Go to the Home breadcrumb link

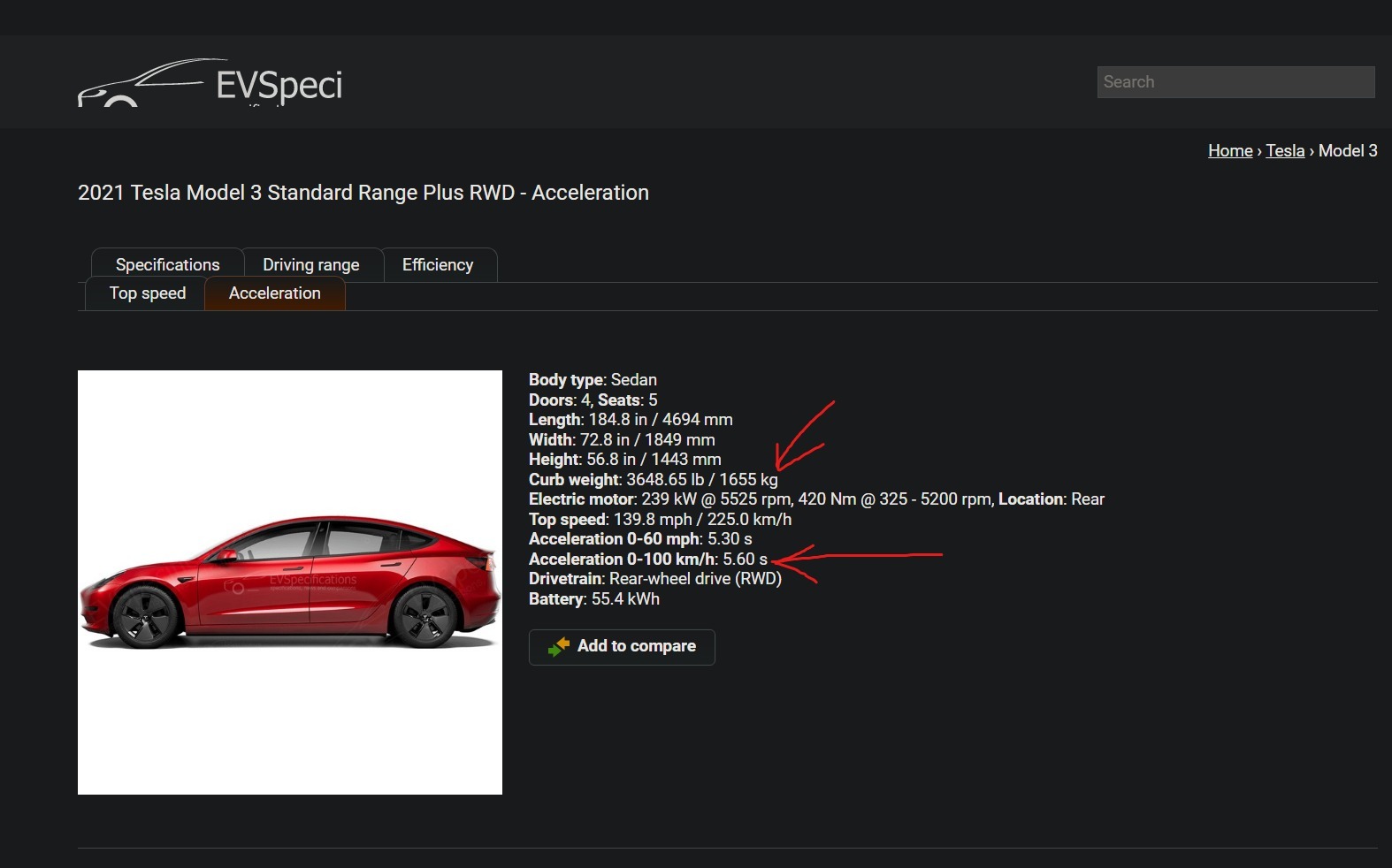[1230, 151]
